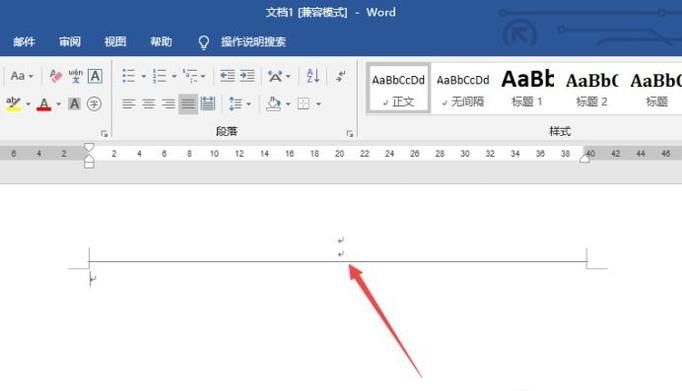Align text left
This screenshot has width=682, height=391.
click(x=128, y=104)
